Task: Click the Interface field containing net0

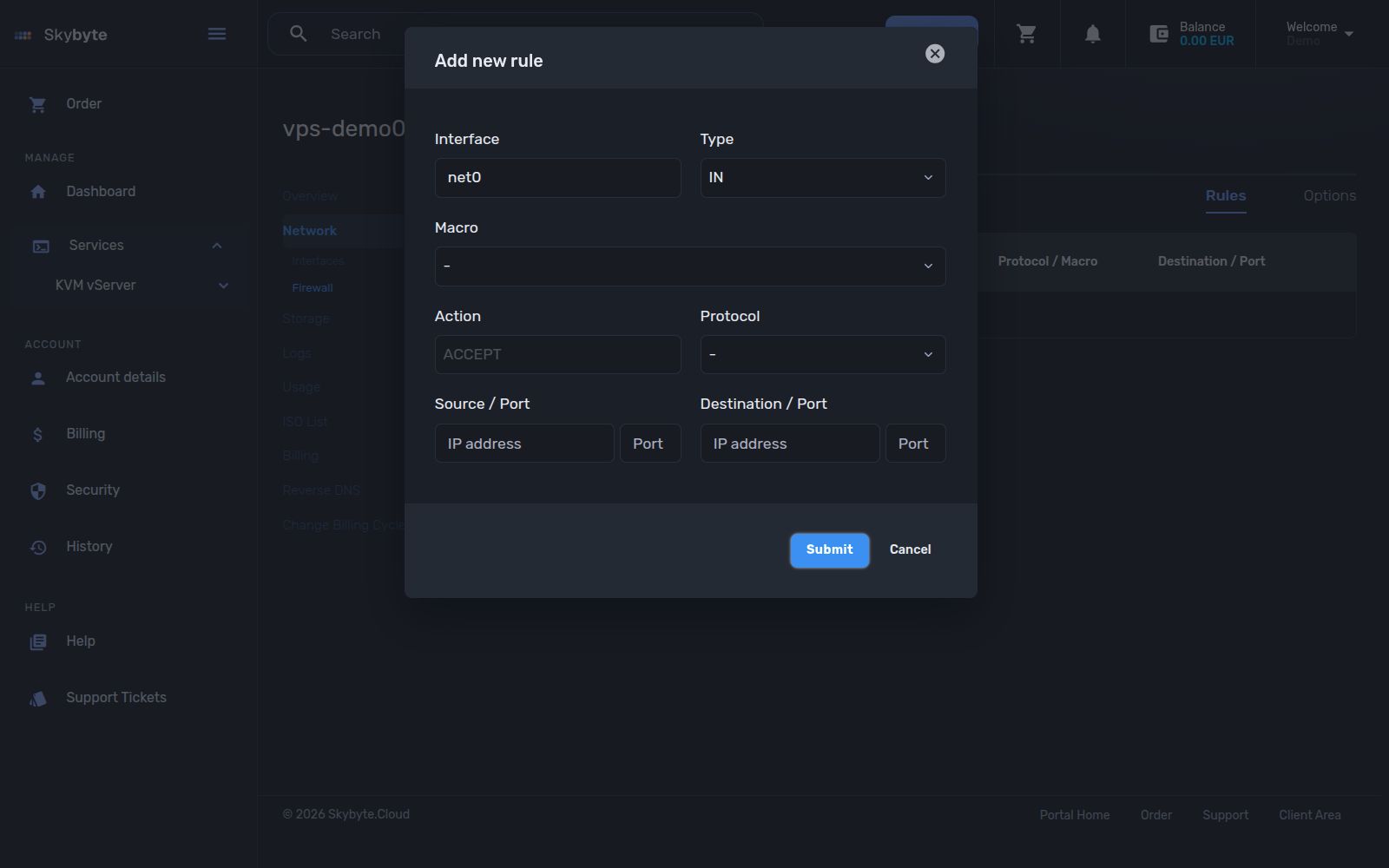Action: click(557, 178)
